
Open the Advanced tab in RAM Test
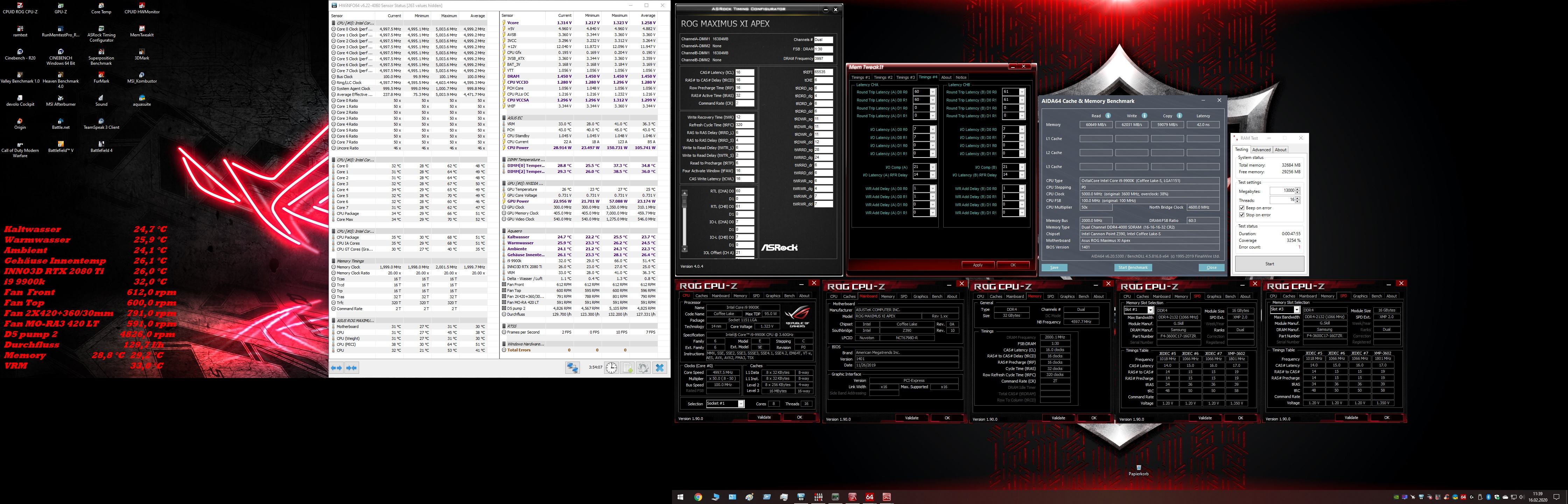[x=1261, y=150]
